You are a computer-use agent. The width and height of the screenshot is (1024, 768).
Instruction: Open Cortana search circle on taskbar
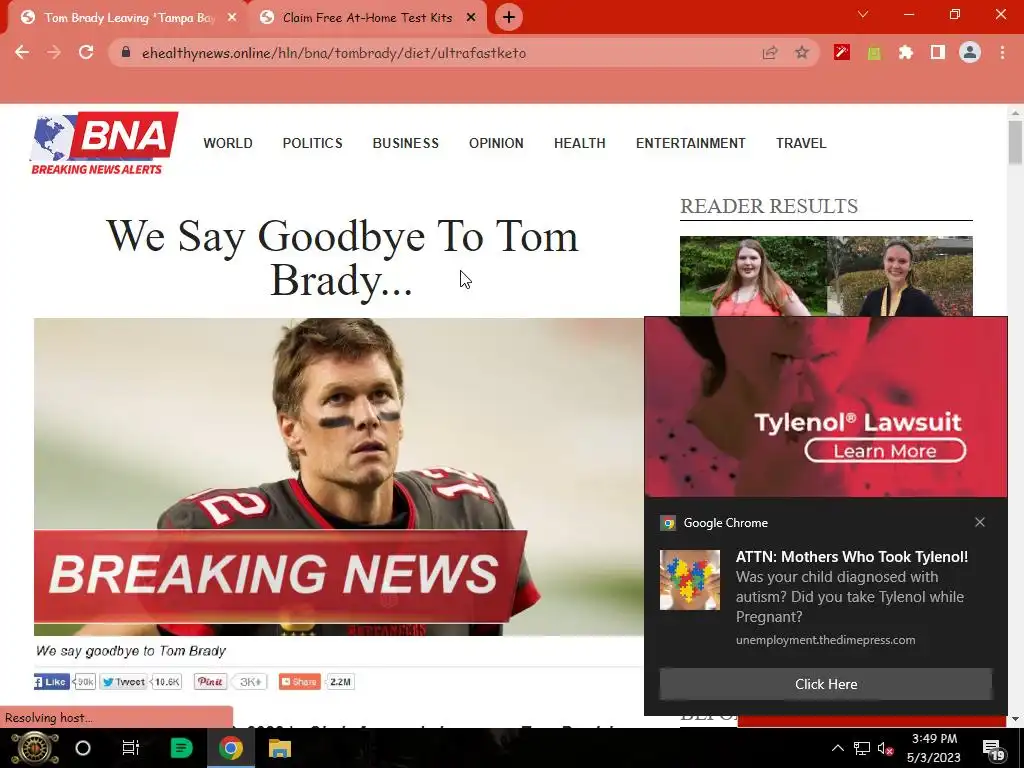[x=83, y=748]
